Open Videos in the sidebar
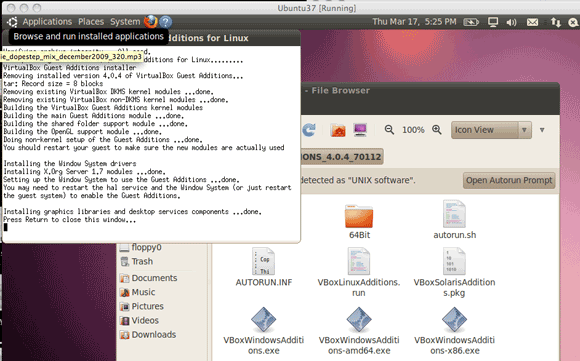Screen dimensions: 580x361 (x=139, y=320)
